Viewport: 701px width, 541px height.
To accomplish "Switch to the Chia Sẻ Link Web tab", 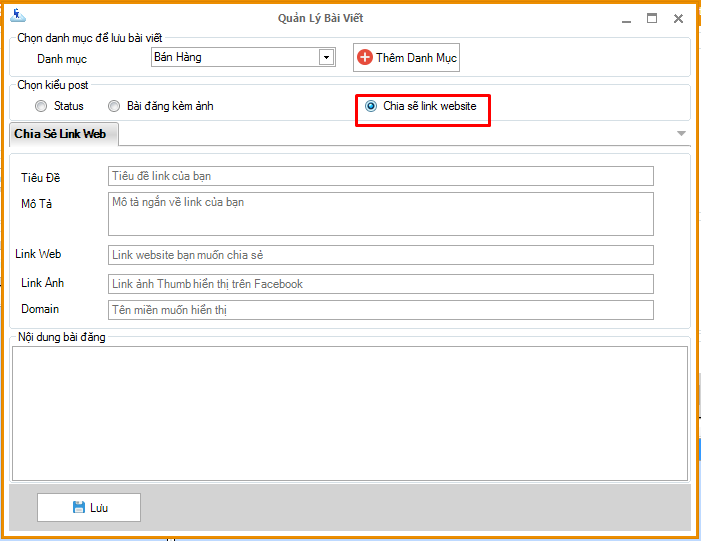I will [64, 134].
